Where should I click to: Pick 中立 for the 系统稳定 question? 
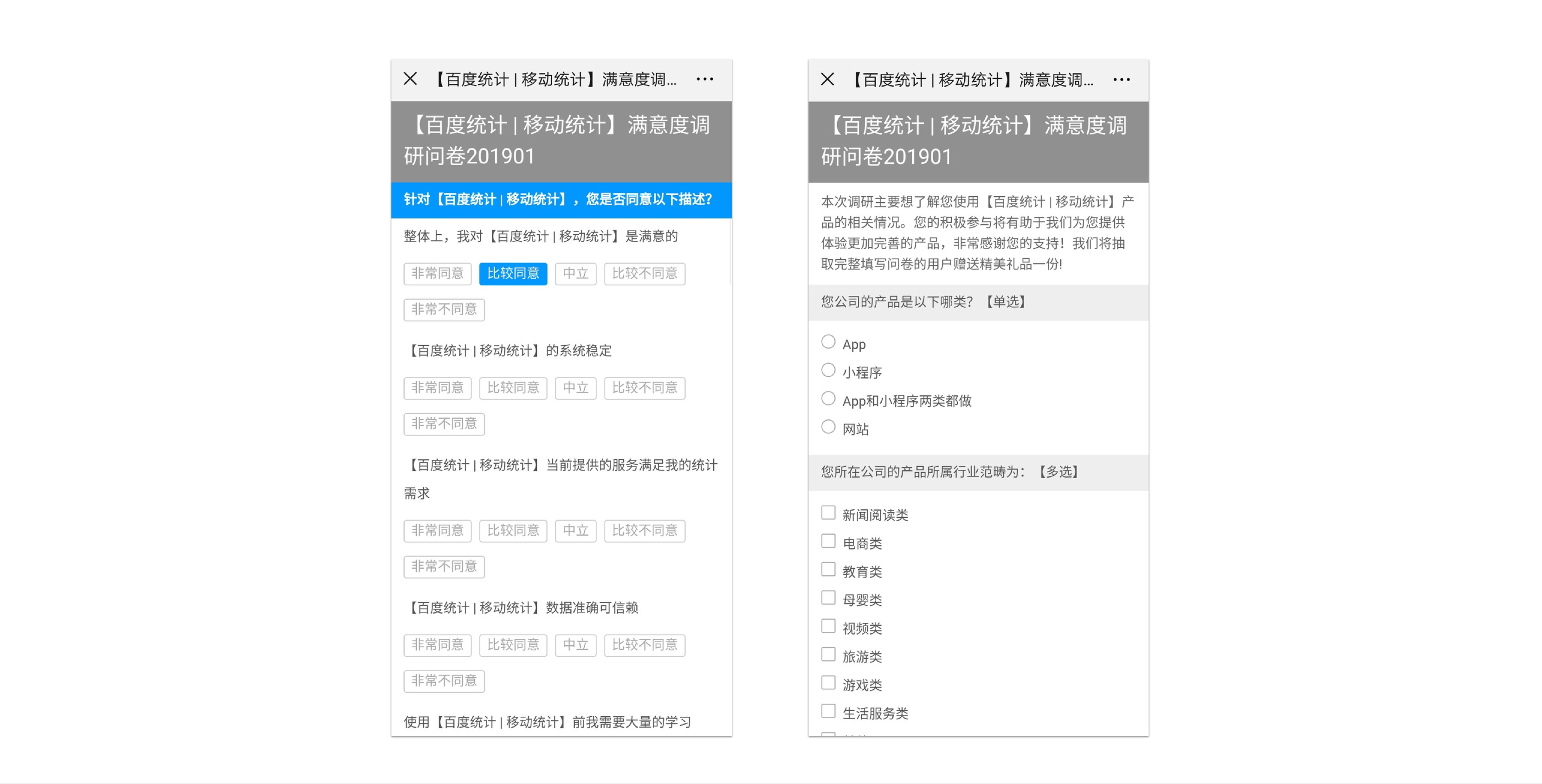coord(575,388)
